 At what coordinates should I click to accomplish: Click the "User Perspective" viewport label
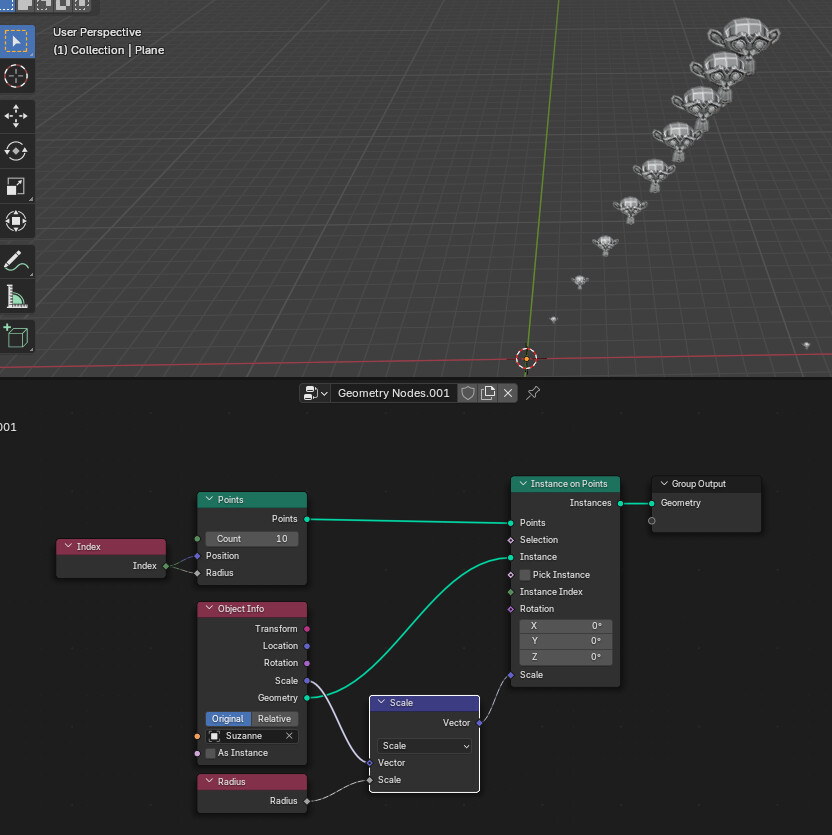(97, 32)
